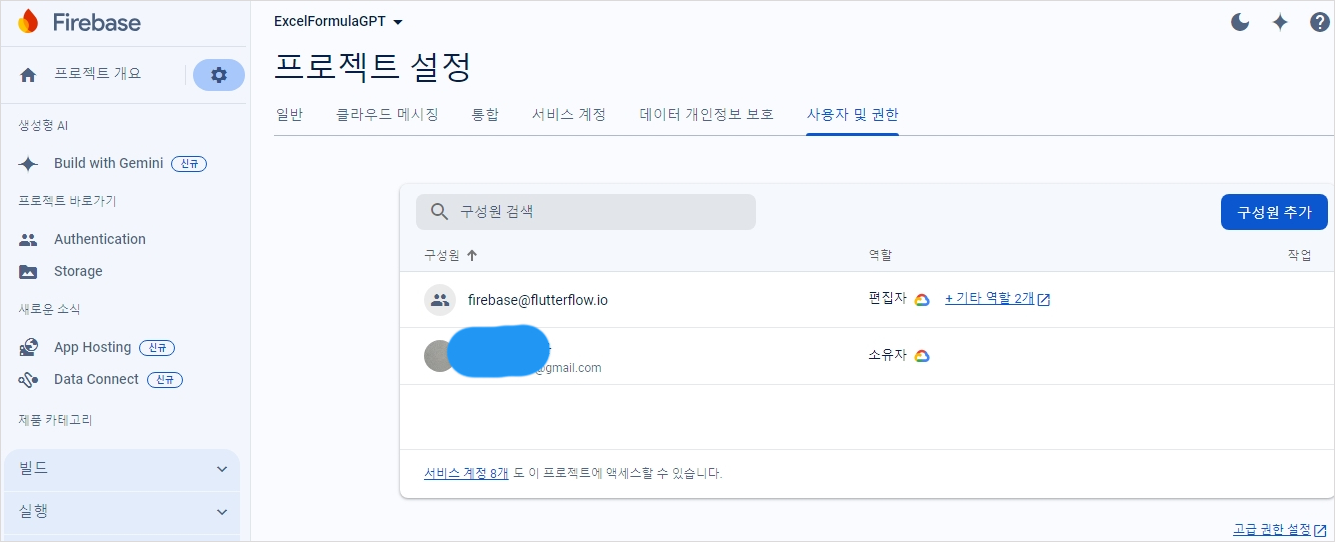Click the 구성원 추가 button
1335x542 pixels.
point(1274,212)
